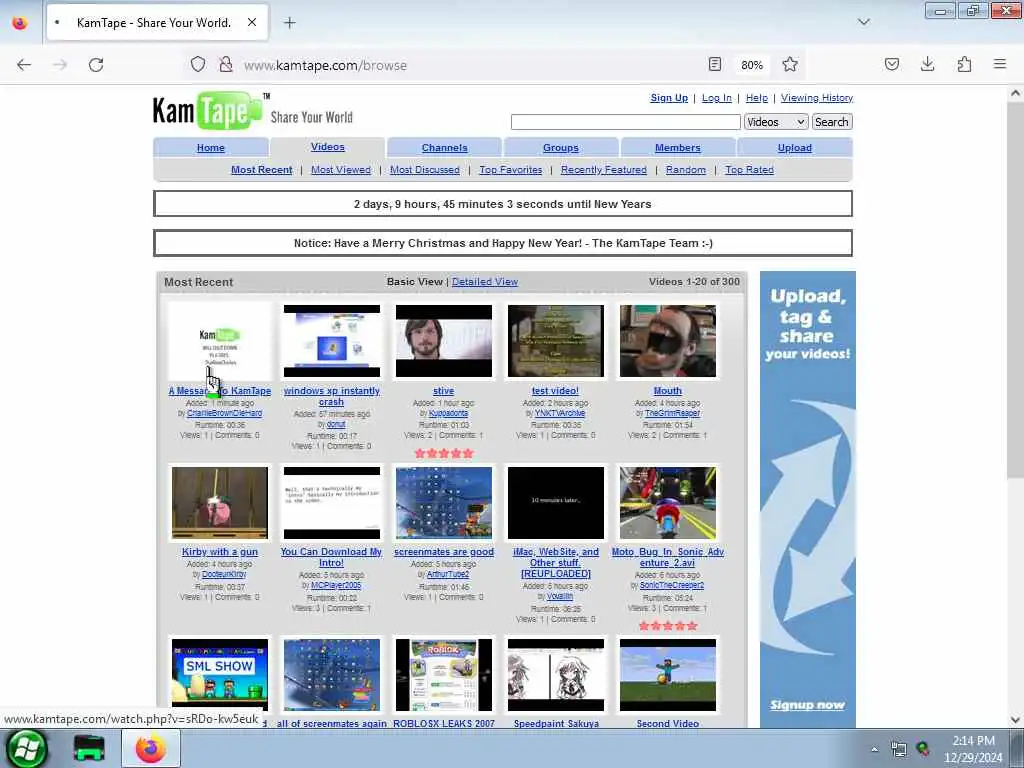Click the network tray icon
The height and width of the screenshot is (768, 1024).
pyautogui.click(x=899, y=749)
